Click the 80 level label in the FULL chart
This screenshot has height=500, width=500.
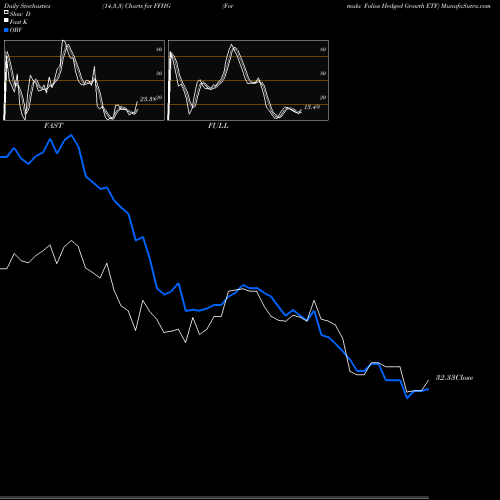point(323,49)
